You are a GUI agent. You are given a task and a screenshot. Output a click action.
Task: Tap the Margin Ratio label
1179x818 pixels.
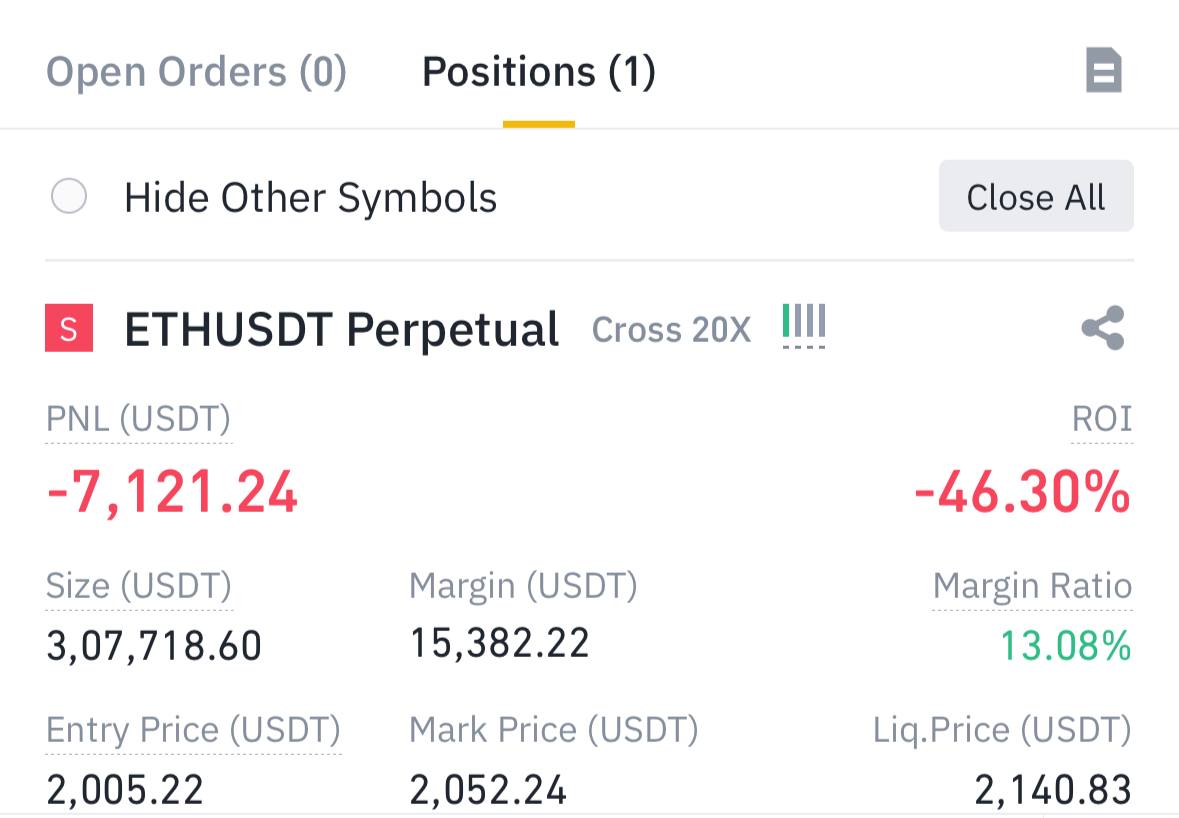pyautogui.click(x=1032, y=586)
